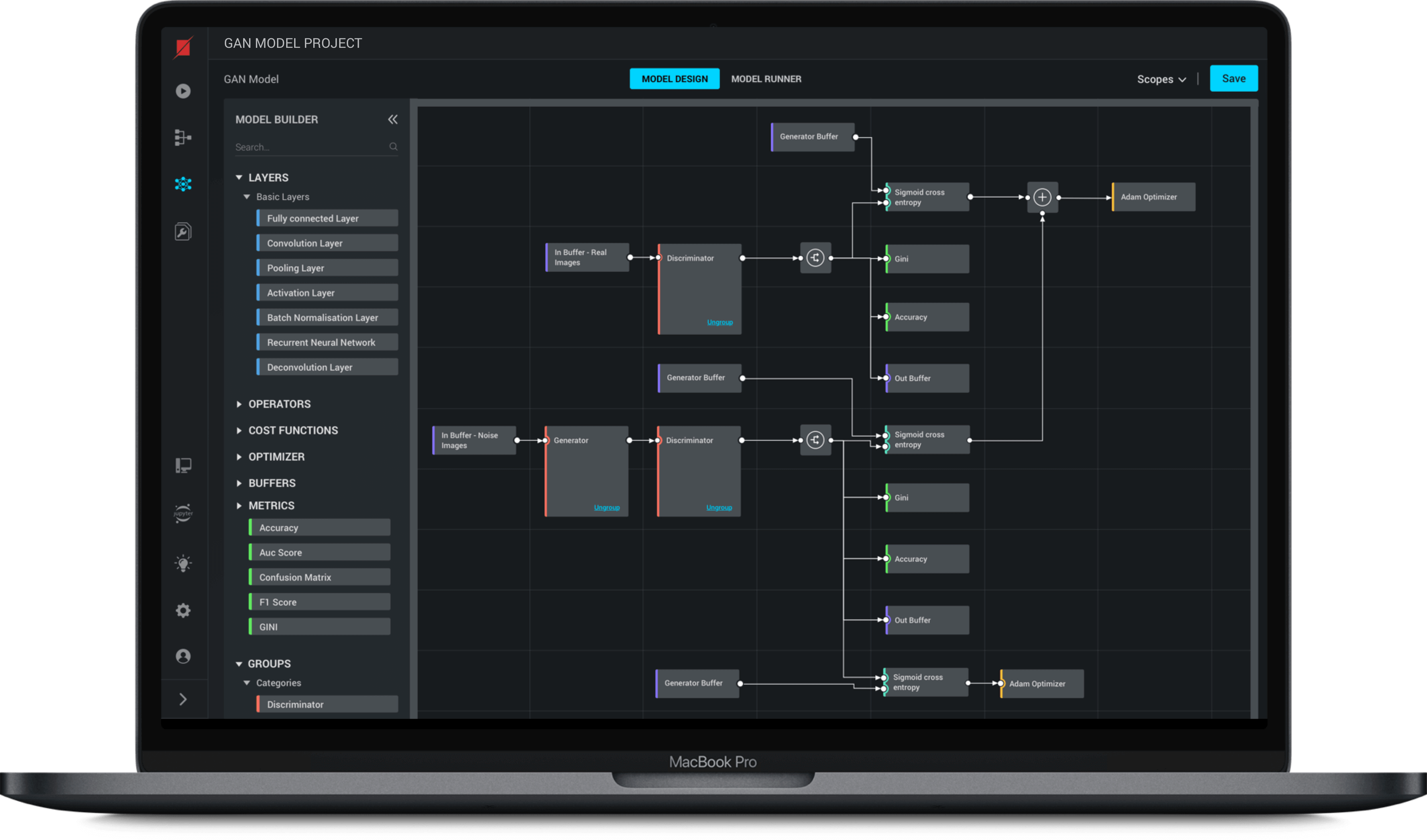1427x840 pixels.
Task: Select Recurrent Neural Network item
Action: click(x=327, y=342)
